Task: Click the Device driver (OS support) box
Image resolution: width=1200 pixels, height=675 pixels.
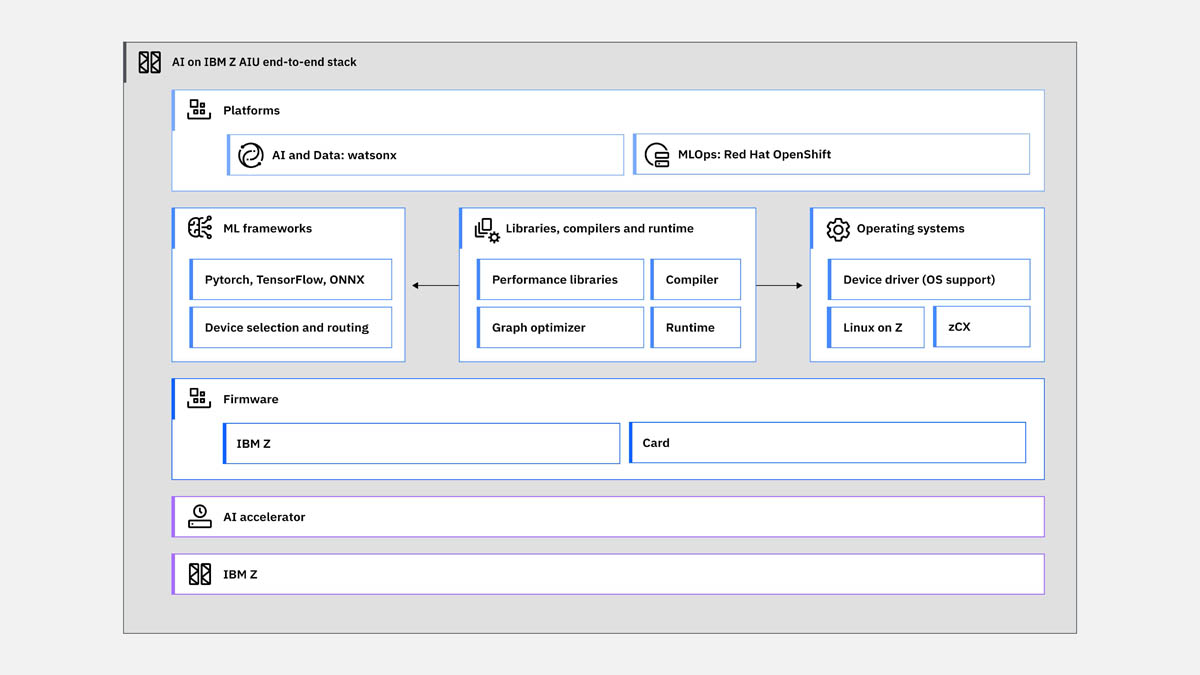Action: 929,280
